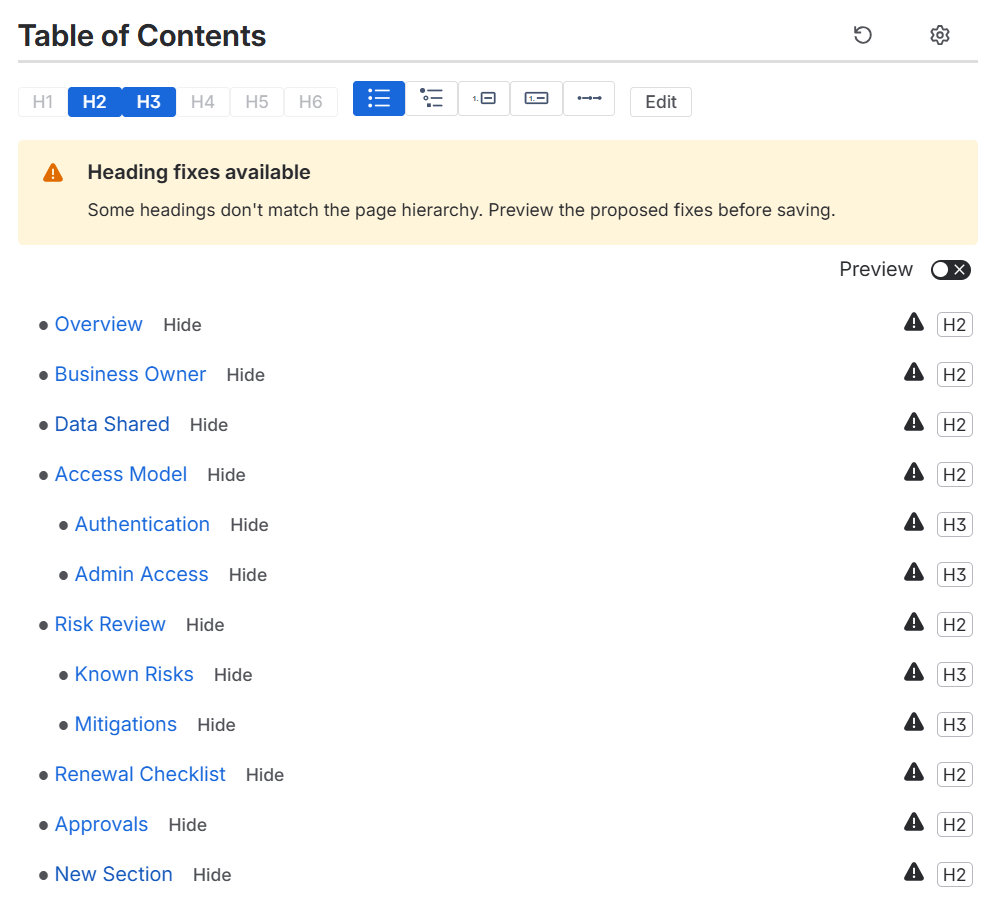The image size is (996, 913).
Task: Jump to the Business Owner heading link
Action: [130, 374]
